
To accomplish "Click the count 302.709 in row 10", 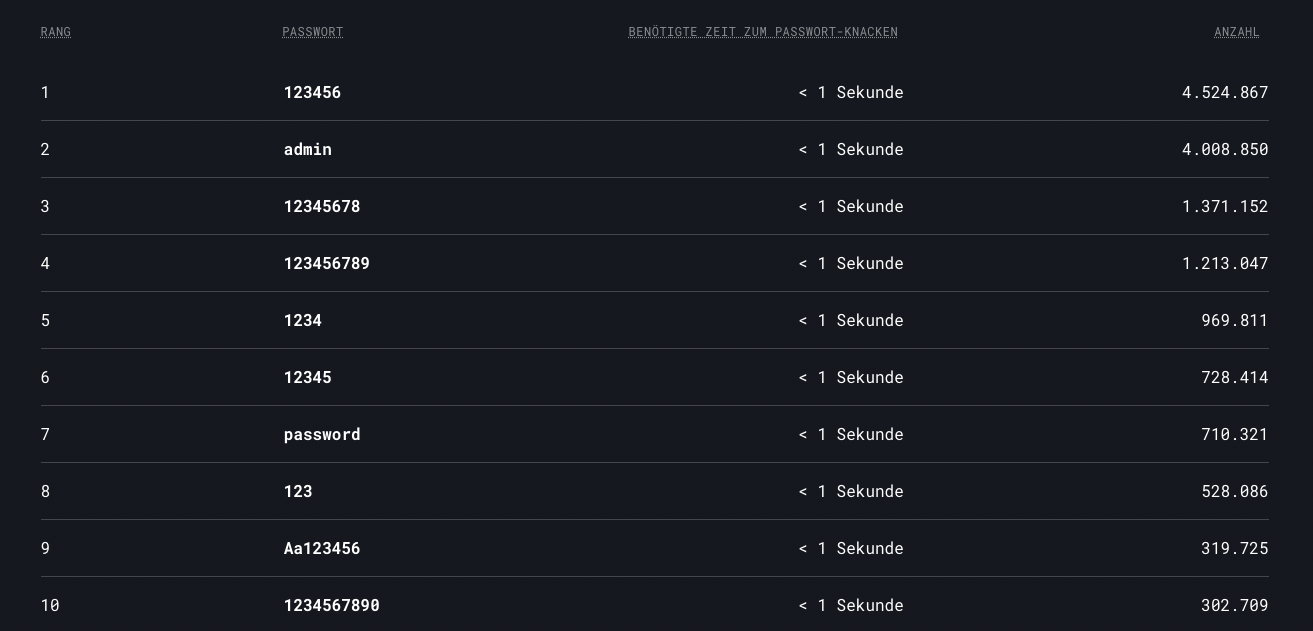I will point(1235,605).
